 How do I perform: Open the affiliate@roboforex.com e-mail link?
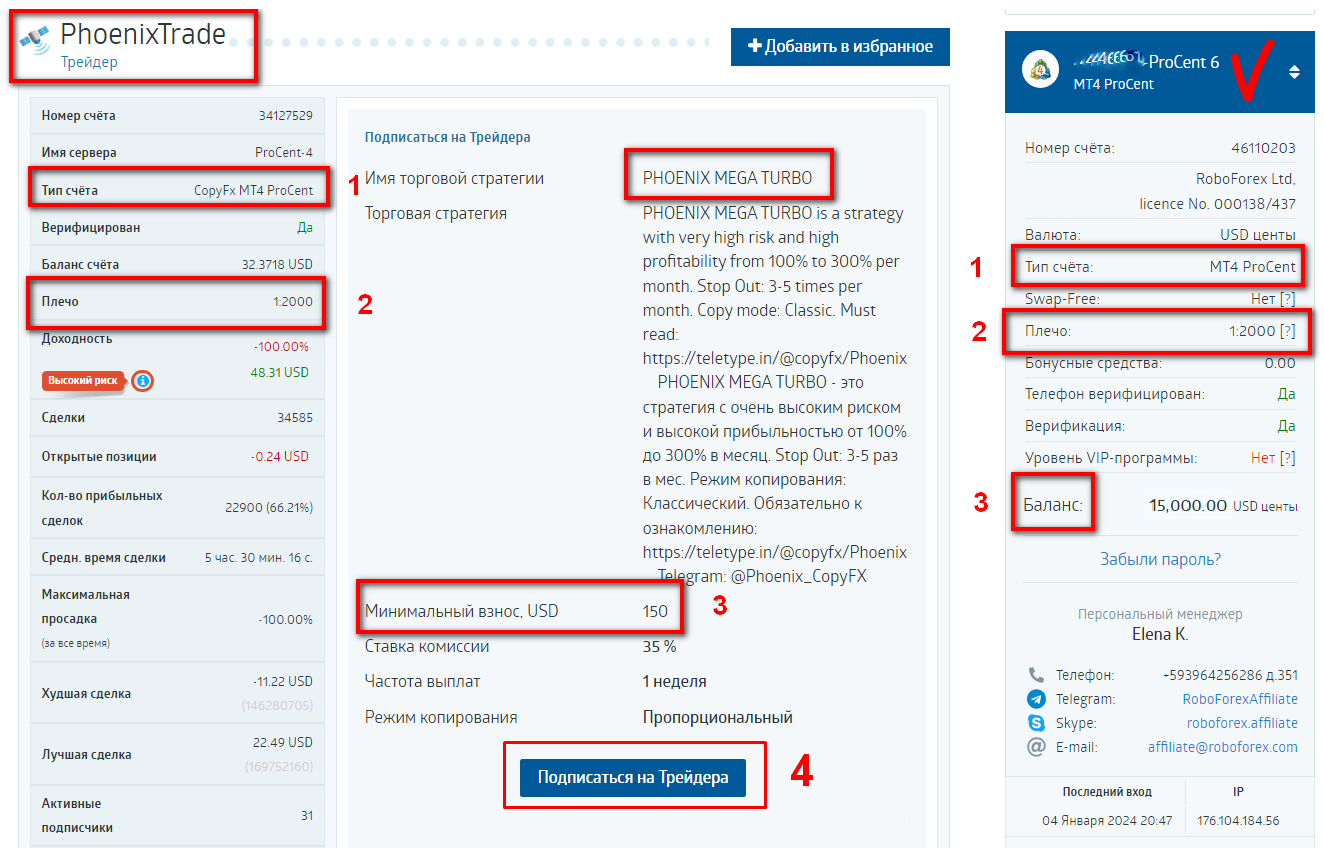(x=1223, y=747)
